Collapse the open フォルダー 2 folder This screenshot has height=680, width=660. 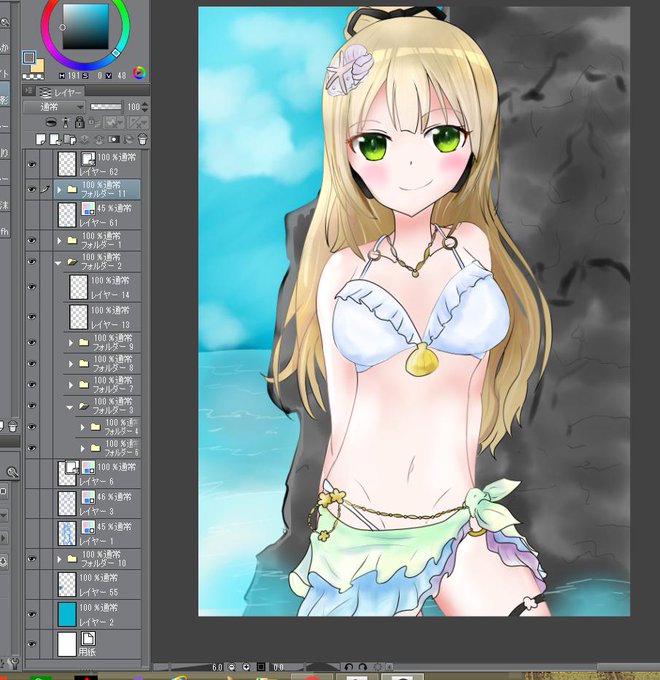[x=58, y=262]
